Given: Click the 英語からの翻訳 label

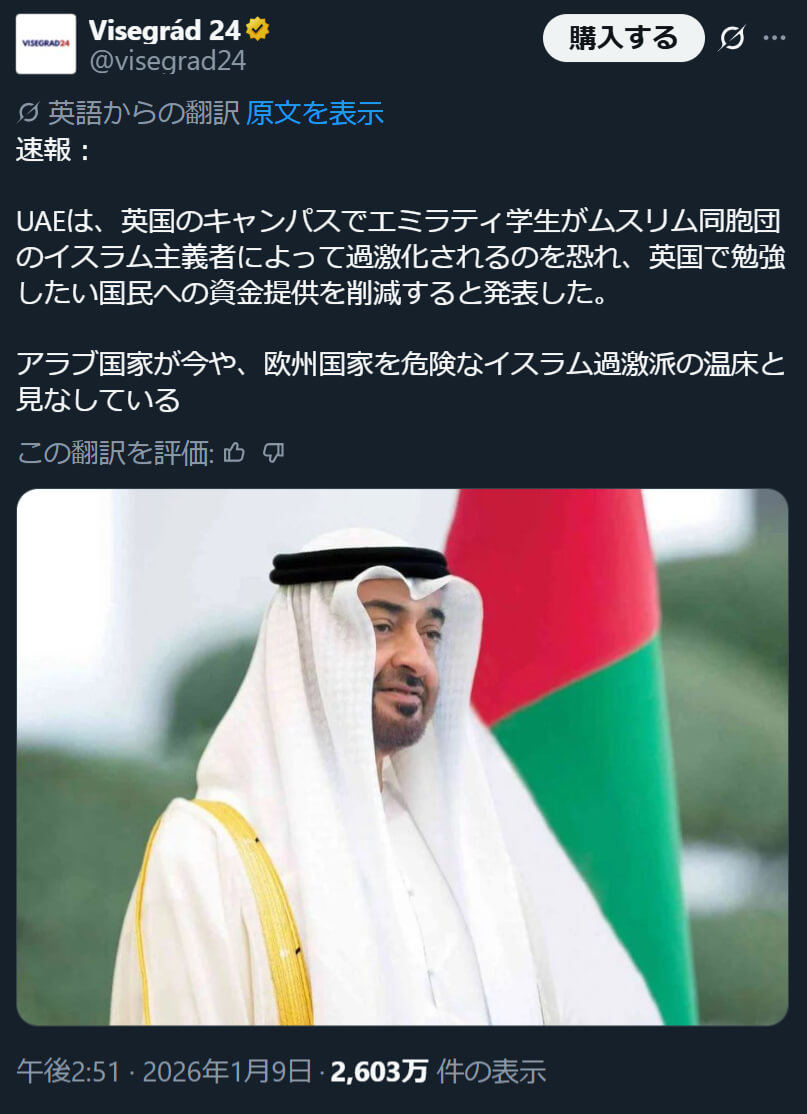Looking at the screenshot, I should 143,113.
